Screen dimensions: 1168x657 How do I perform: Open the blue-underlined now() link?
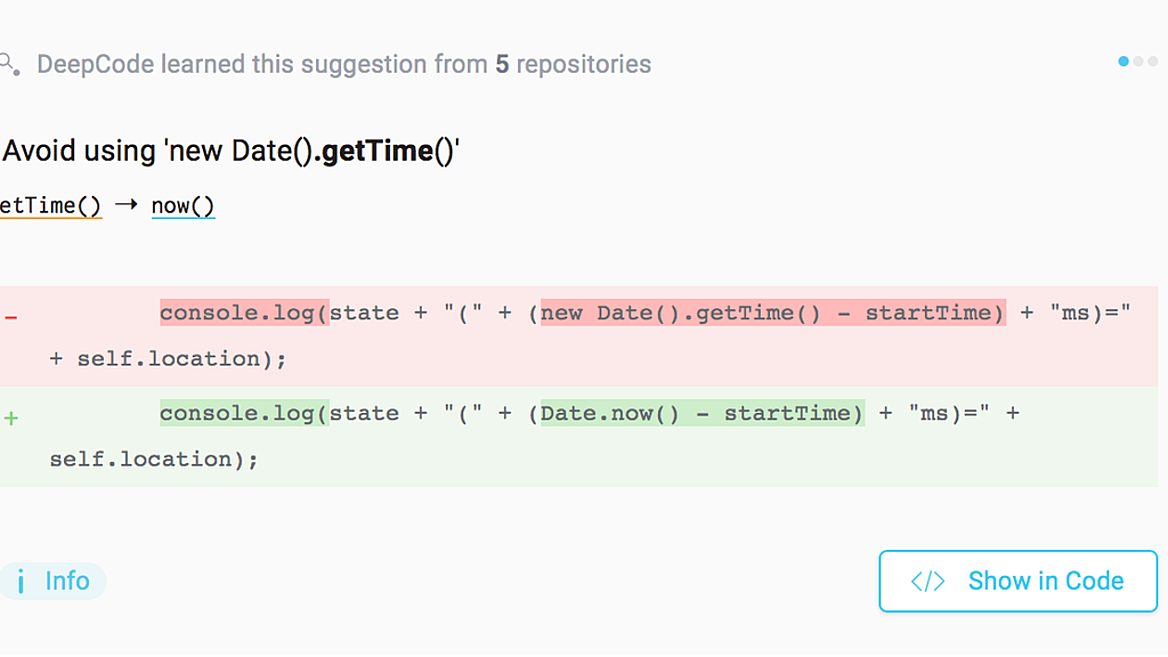click(183, 206)
